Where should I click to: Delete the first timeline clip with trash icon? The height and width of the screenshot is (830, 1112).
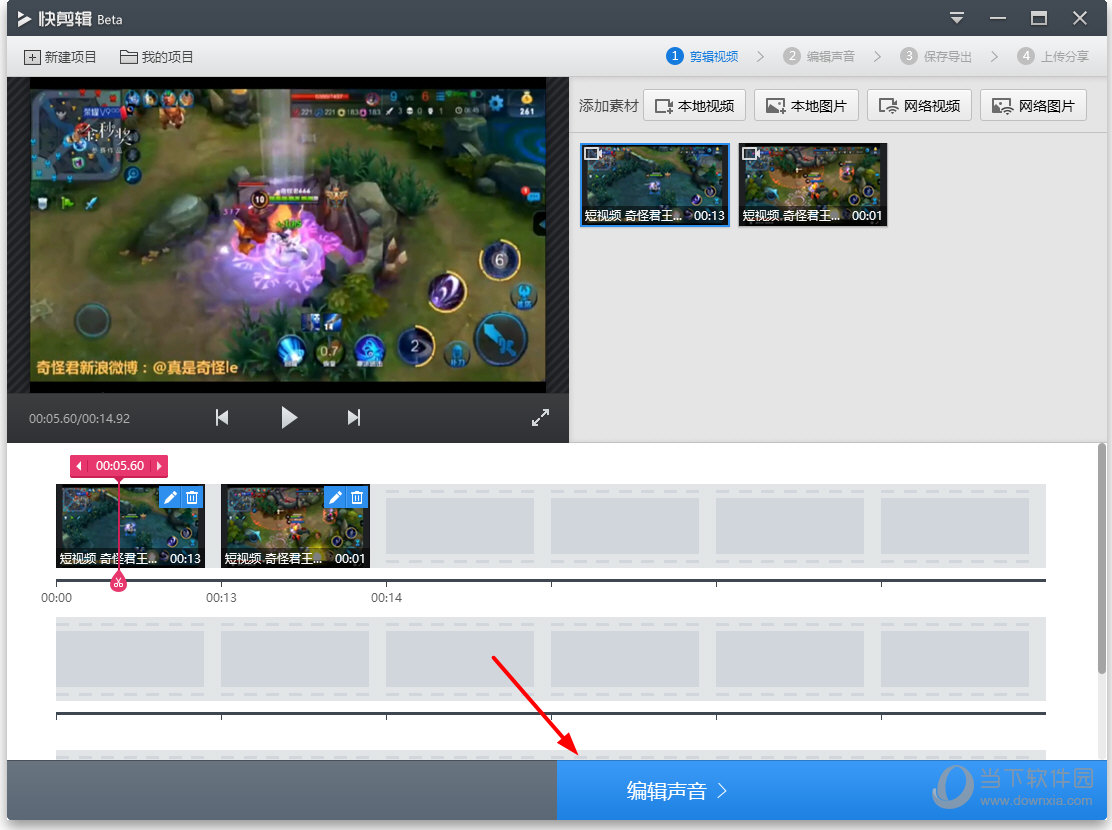click(193, 497)
